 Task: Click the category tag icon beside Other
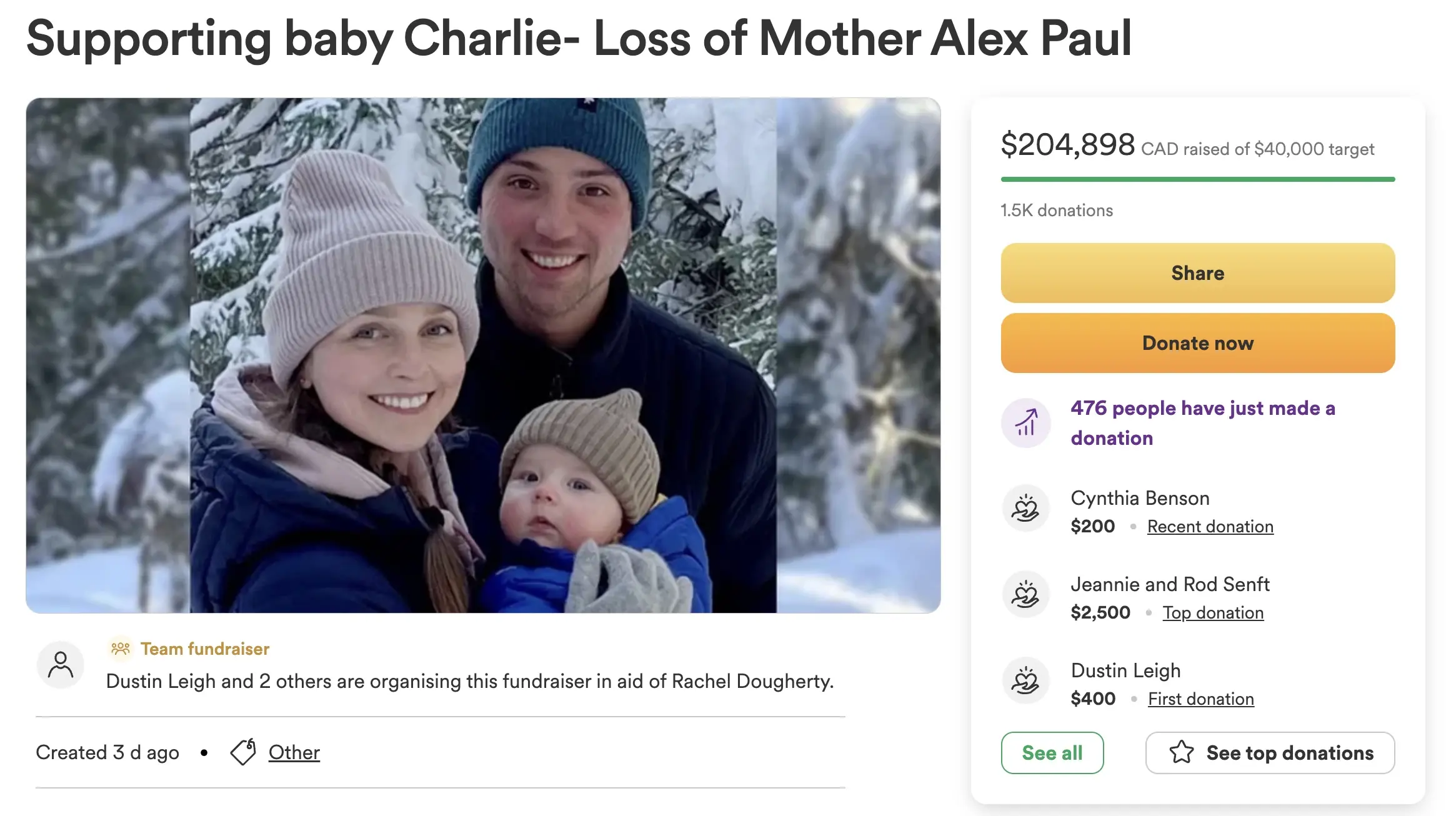click(243, 752)
